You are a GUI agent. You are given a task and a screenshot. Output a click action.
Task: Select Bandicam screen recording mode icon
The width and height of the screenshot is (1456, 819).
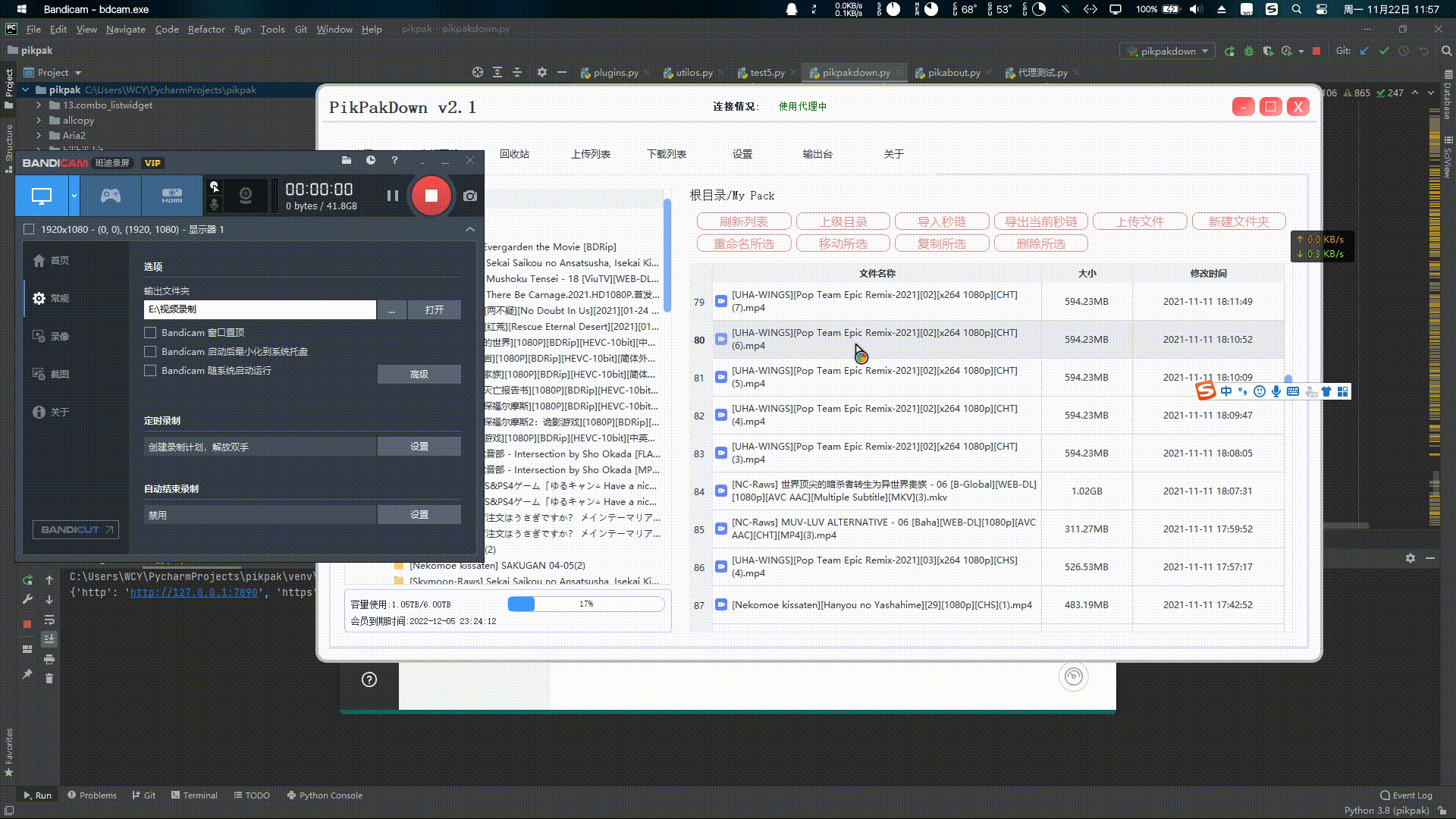(42, 196)
